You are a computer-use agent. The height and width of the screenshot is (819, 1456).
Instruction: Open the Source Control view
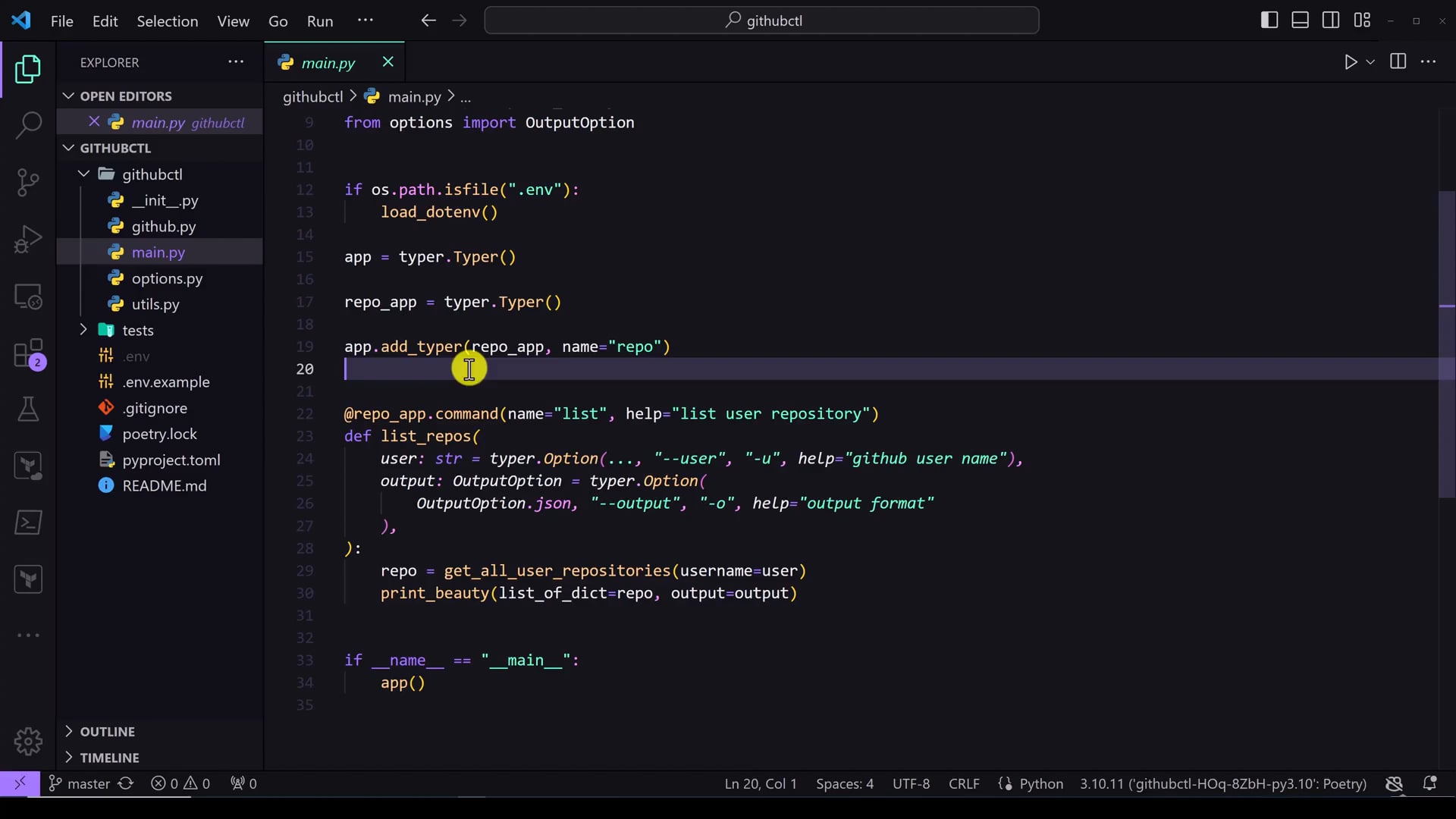point(28,182)
